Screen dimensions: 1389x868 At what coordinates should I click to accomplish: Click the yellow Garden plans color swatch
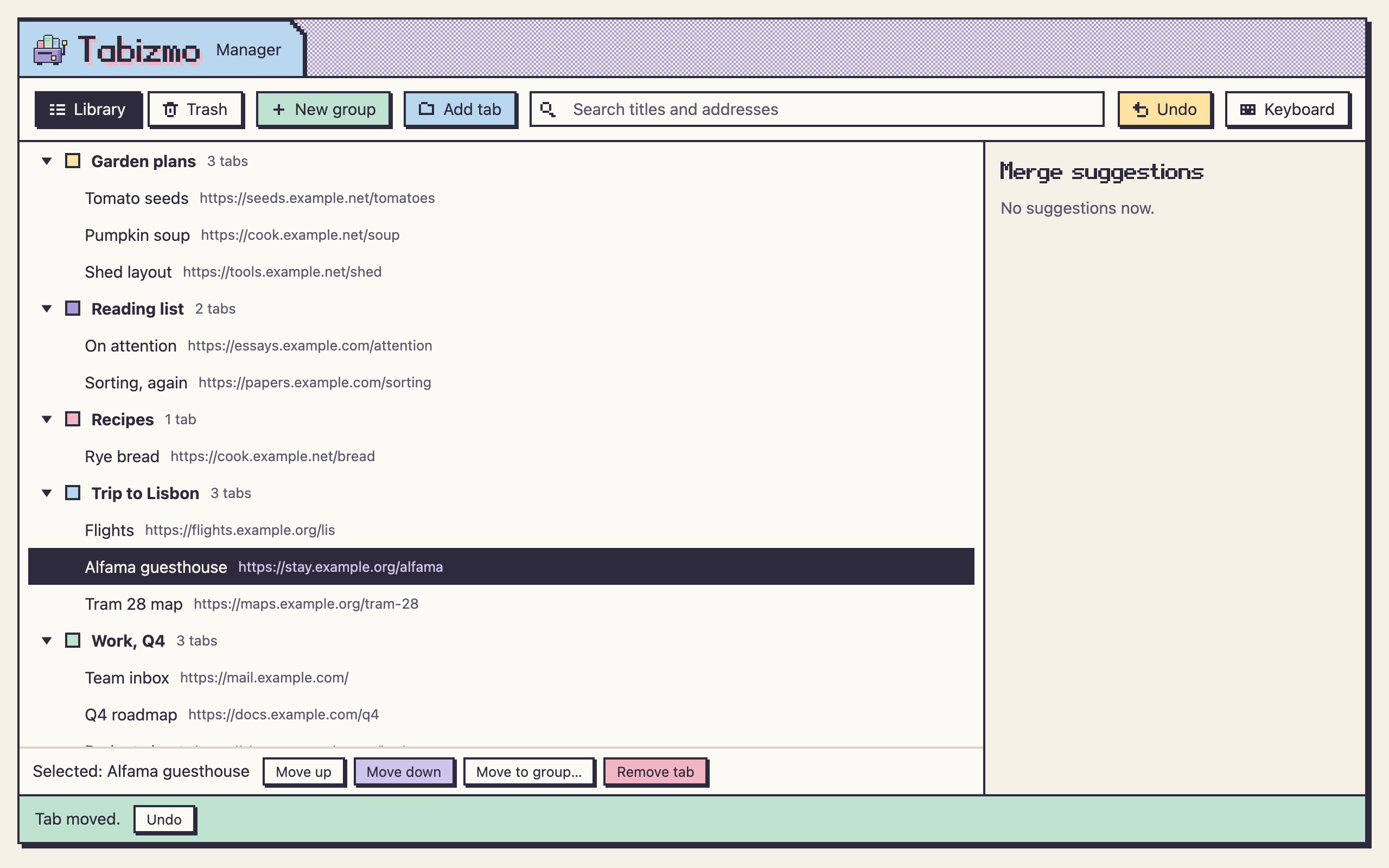(73, 161)
